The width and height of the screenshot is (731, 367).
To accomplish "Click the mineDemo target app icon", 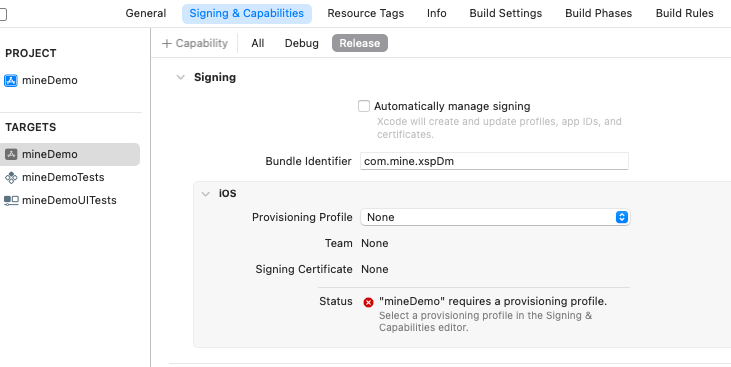I will pyautogui.click(x=11, y=154).
